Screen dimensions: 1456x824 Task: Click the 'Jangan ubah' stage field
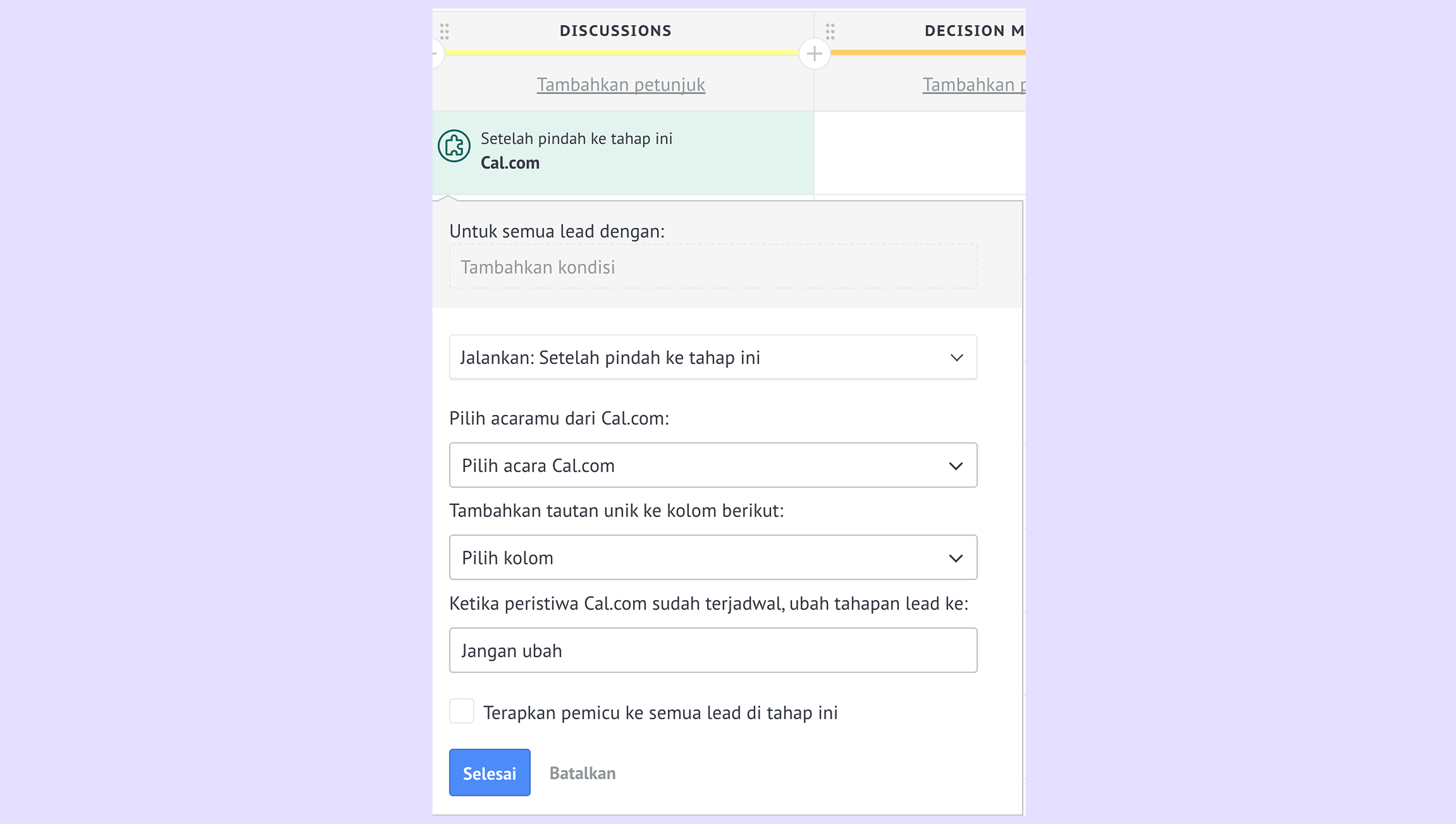click(712, 650)
